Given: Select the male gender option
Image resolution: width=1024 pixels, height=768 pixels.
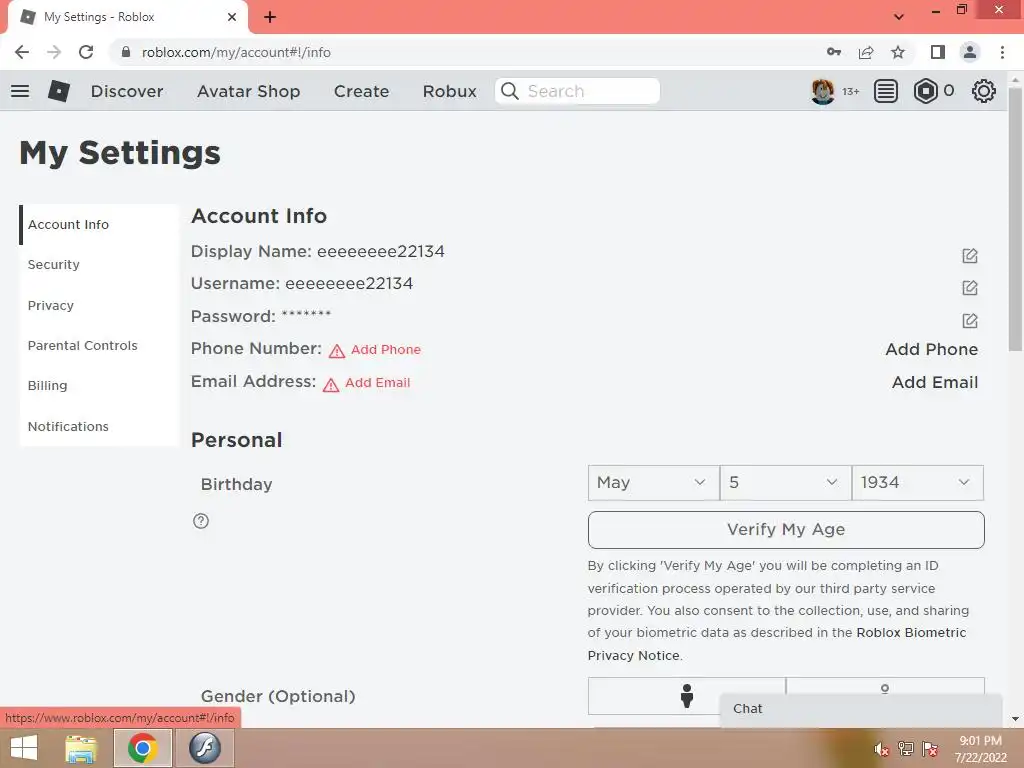Looking at the screenshot, I should click(x=686, y=696).
